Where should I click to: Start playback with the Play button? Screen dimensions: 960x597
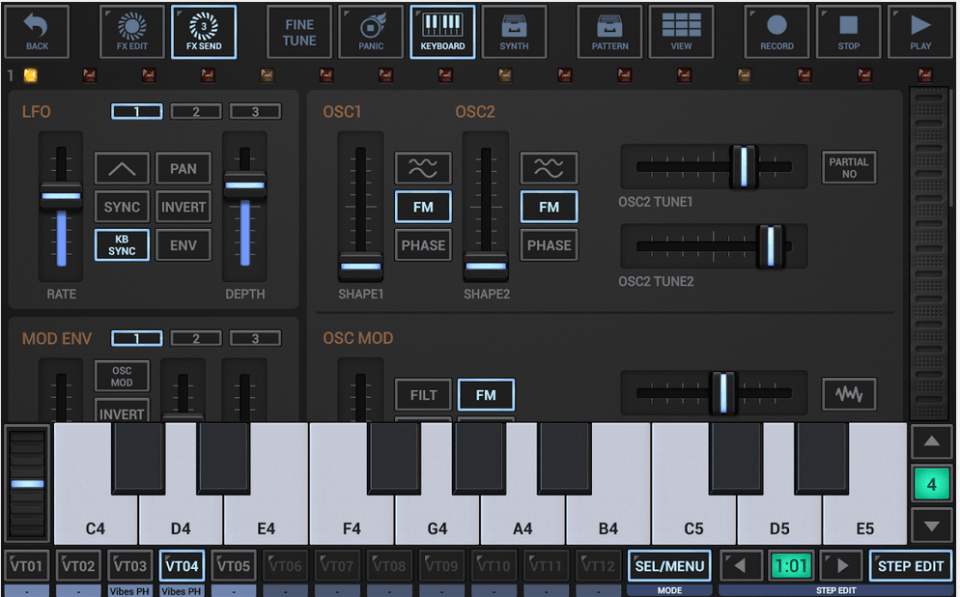(921, 32)
